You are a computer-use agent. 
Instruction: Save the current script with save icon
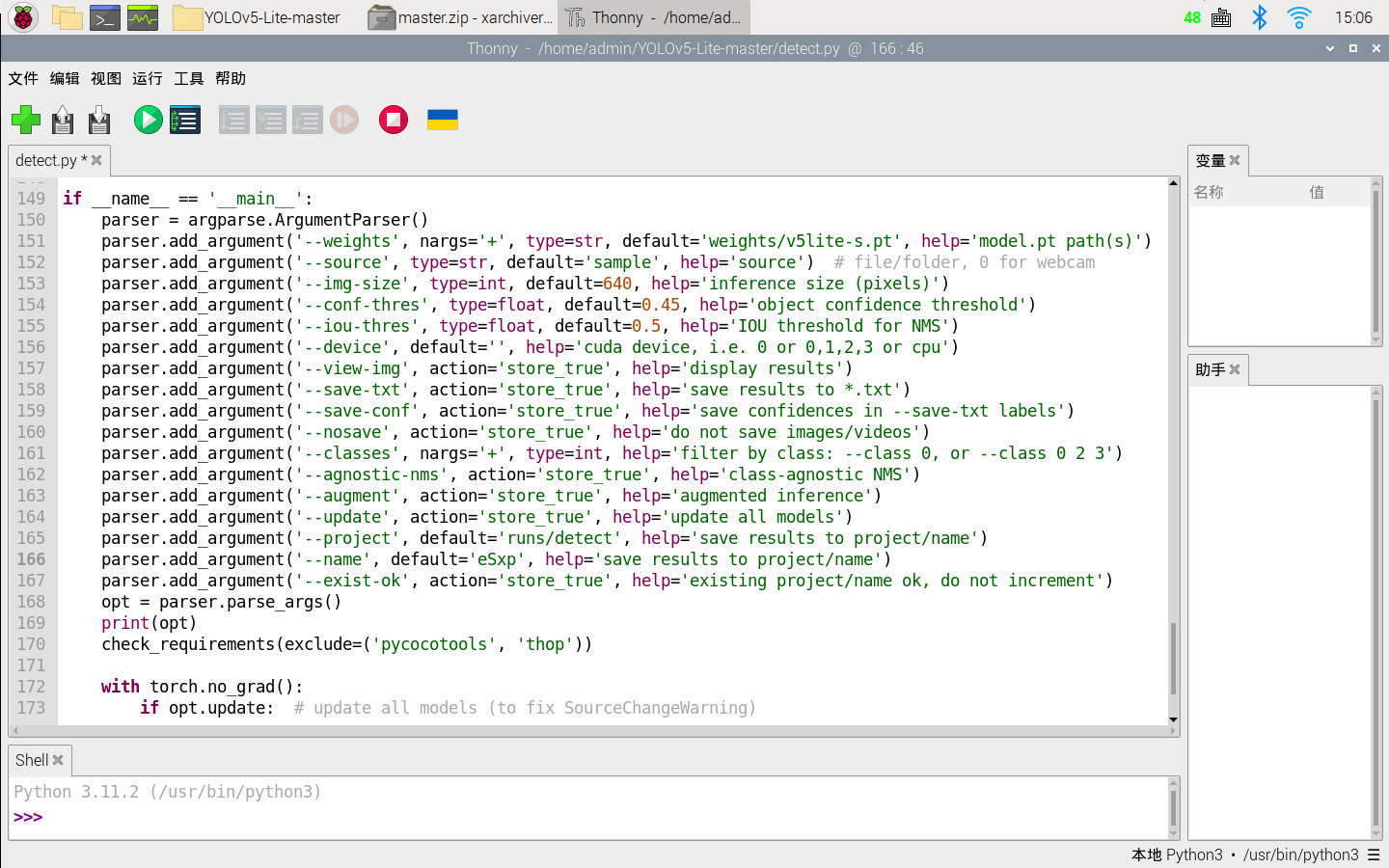pos(99,120)
